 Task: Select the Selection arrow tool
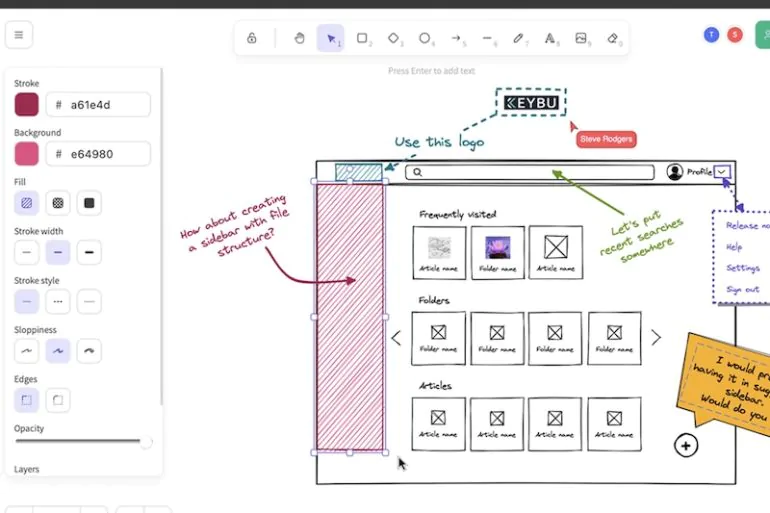(330, 38)
